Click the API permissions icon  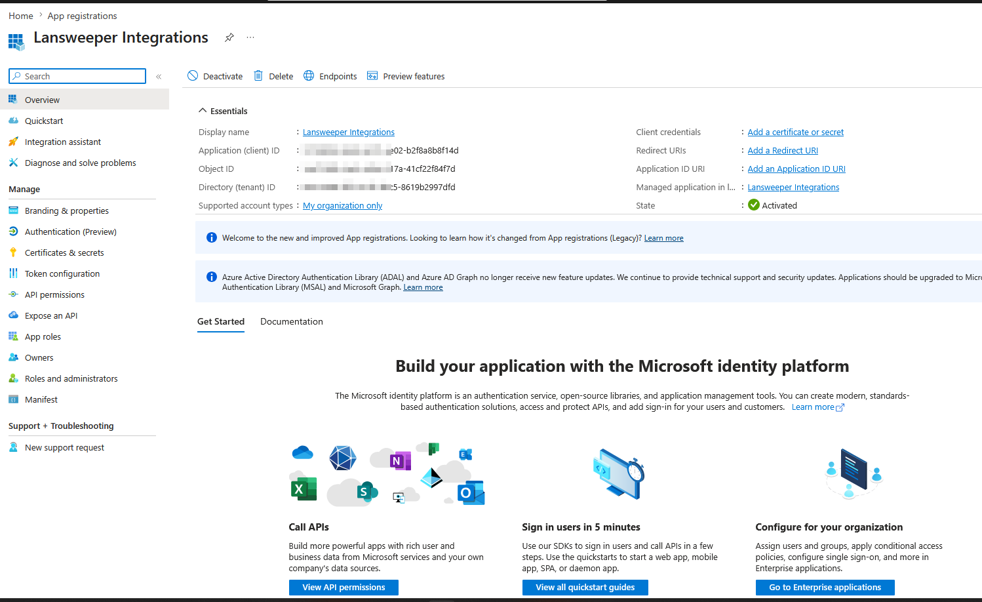13,294
